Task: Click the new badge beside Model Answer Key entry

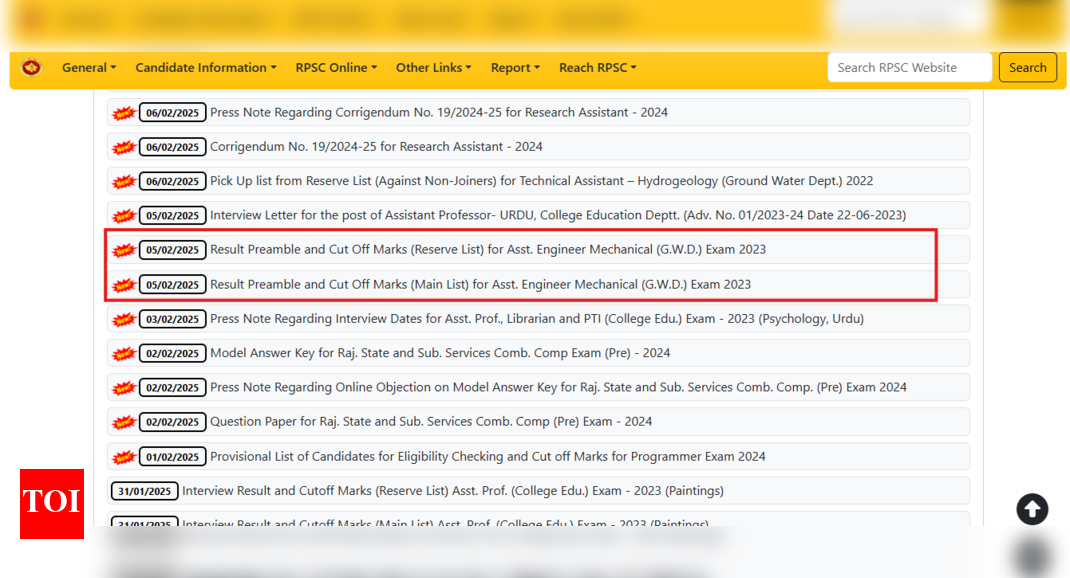Action: click(x=124, y=353)
